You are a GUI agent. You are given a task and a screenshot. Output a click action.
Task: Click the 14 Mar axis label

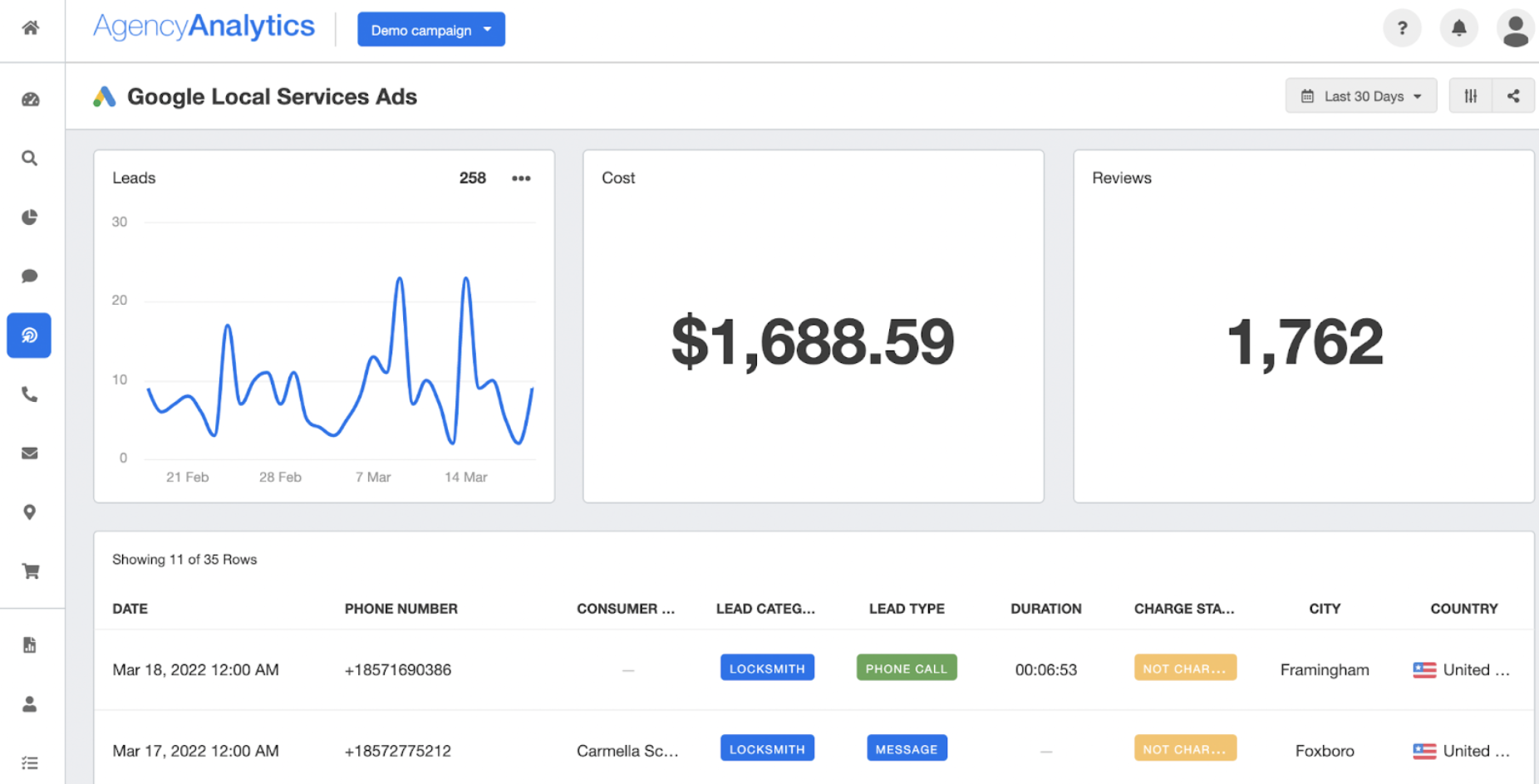pyautogui.click(x=465, y=477)
